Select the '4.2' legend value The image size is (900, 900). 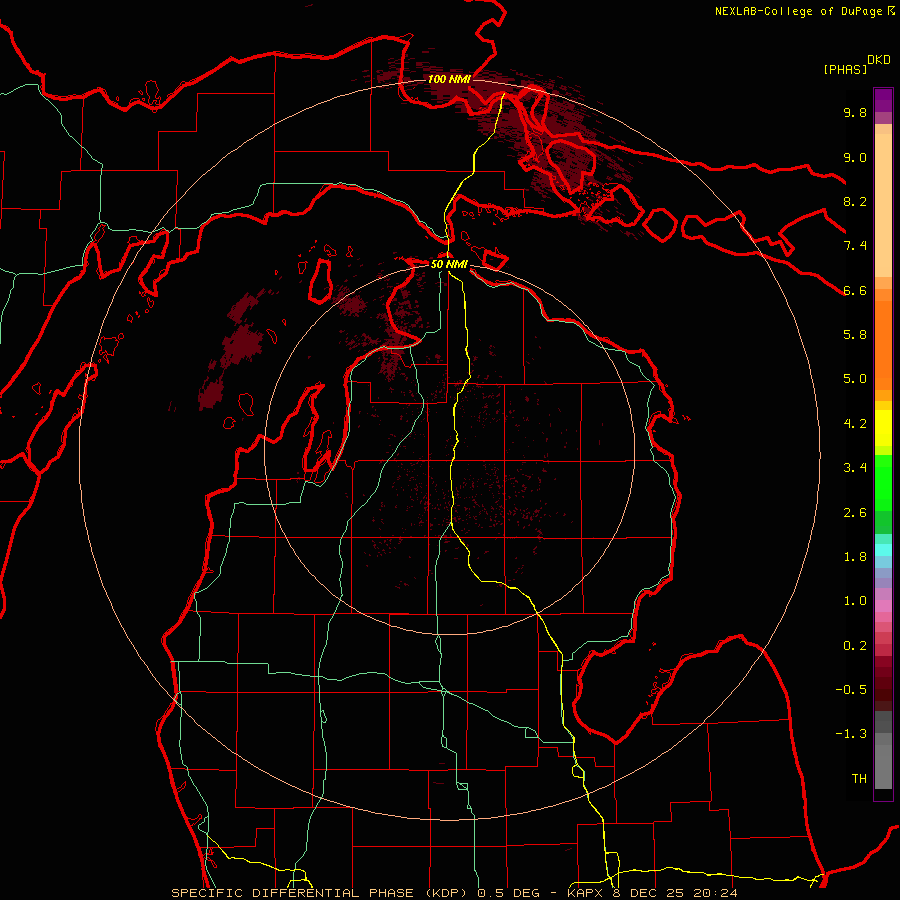point(855,424)
